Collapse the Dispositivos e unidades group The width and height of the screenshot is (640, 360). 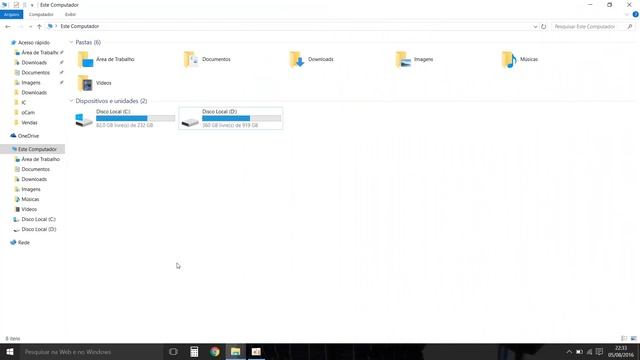71,101
